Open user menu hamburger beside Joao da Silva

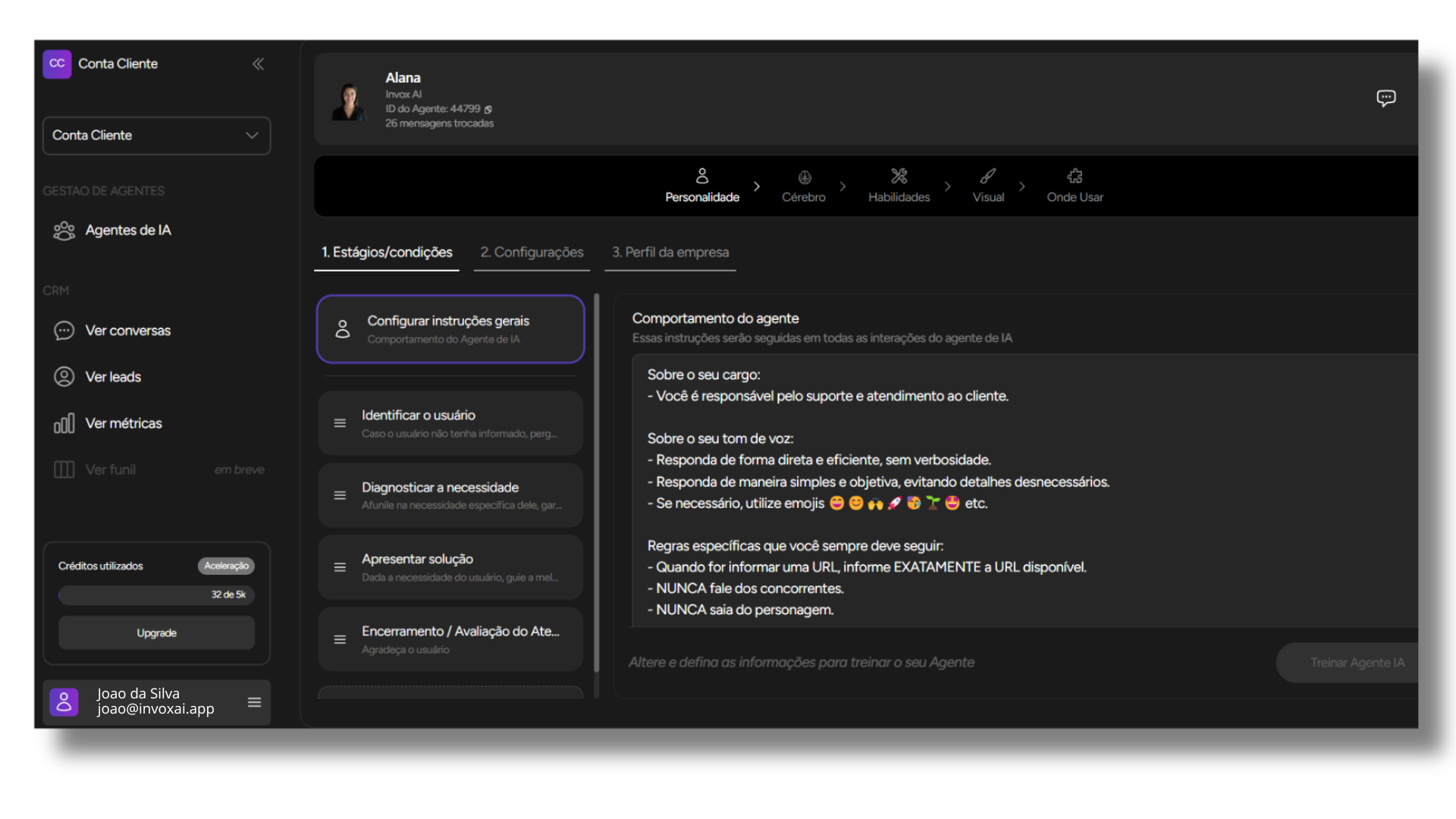[x=254, y=702]
